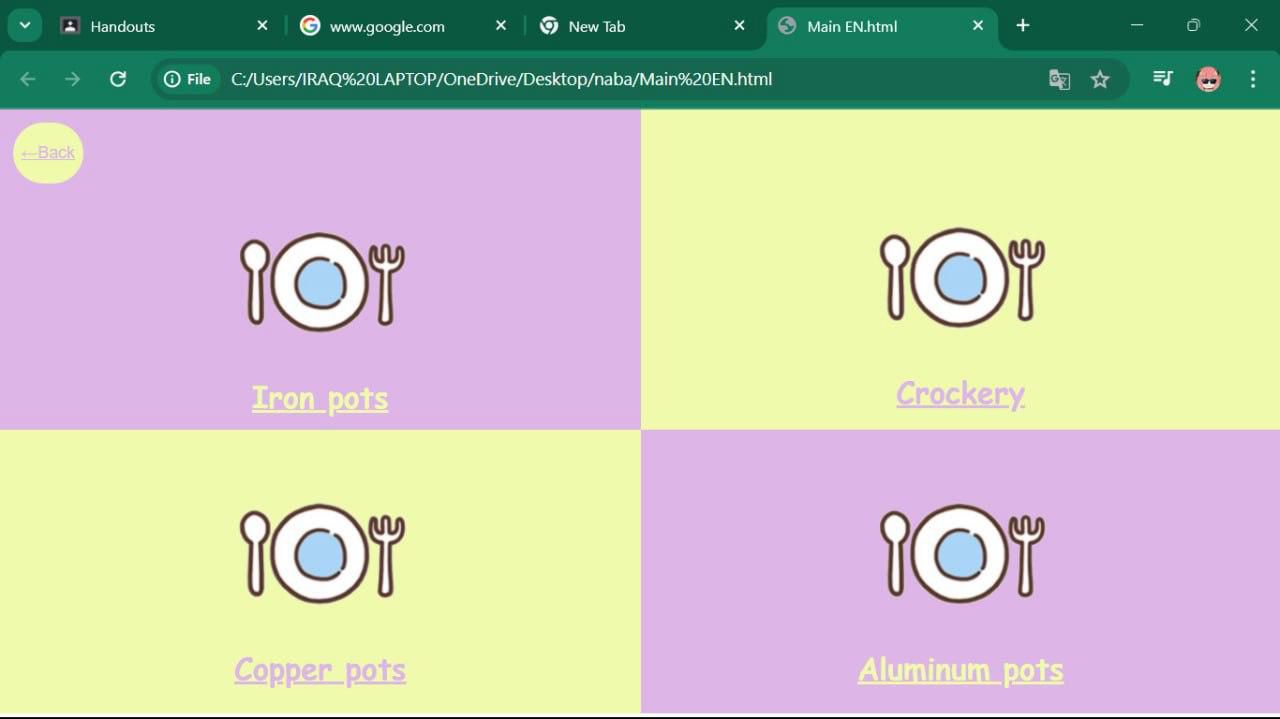Viewport: 1280px width, 719px height.
Task: Open a new tab with plus button
Action: point(1022,26)
